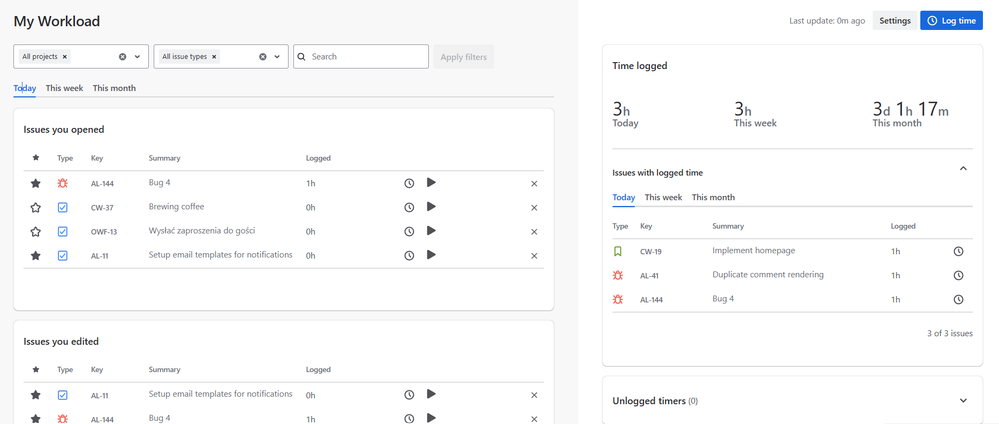The width and height of the screenshot is (999, 424).
Task: Open Bug 4 summary in Issues you opened
Action: pyautogui.click(x=159, y=182)
